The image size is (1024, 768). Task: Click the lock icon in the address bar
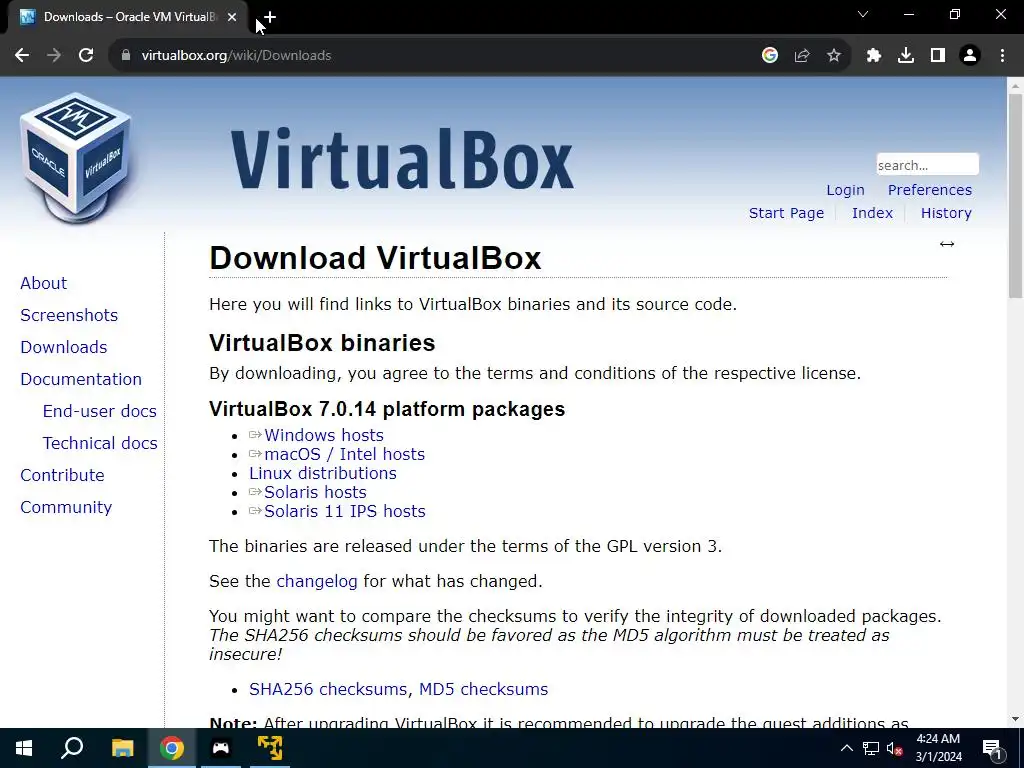tap(126, 56)
